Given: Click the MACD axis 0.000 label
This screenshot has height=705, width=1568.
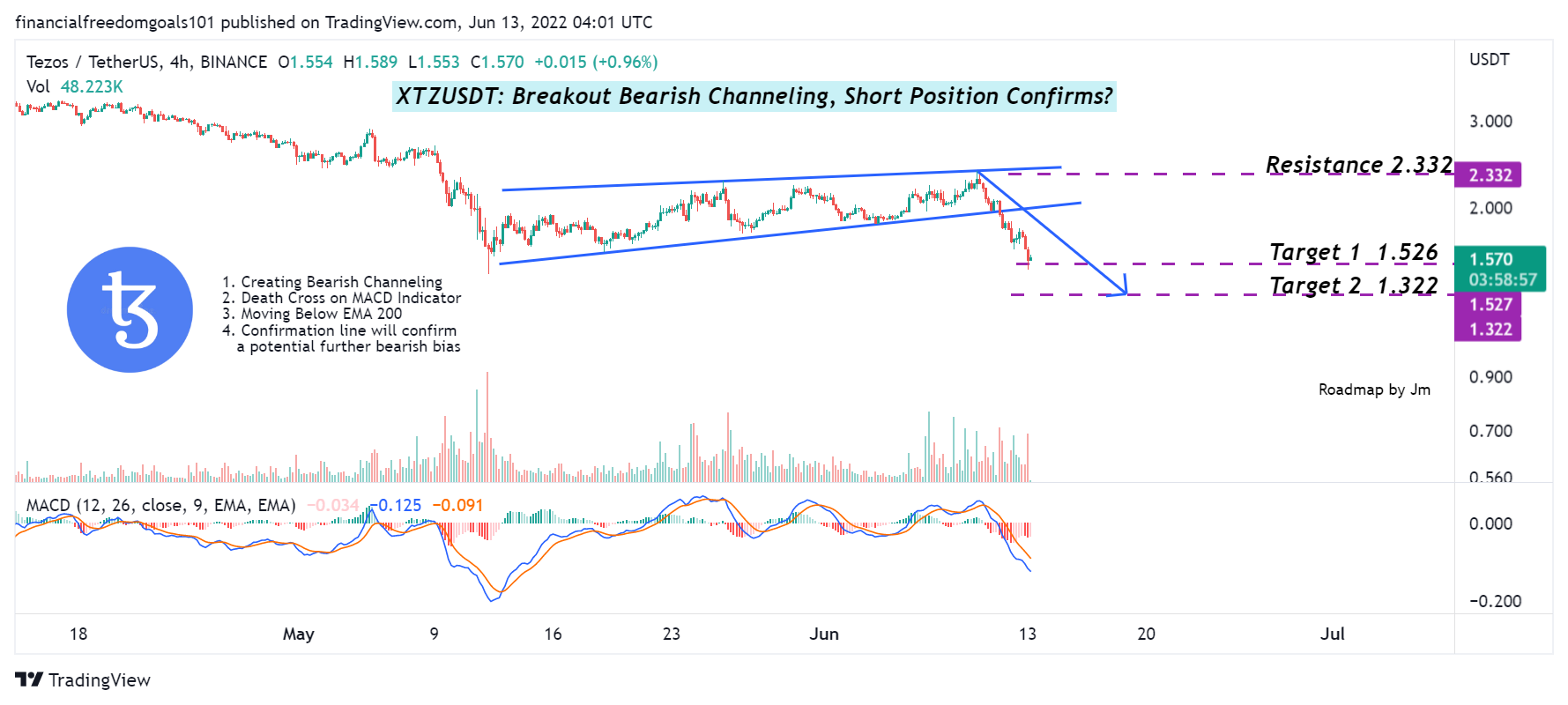Looking at the screenshot, I should pos(1490,523).
